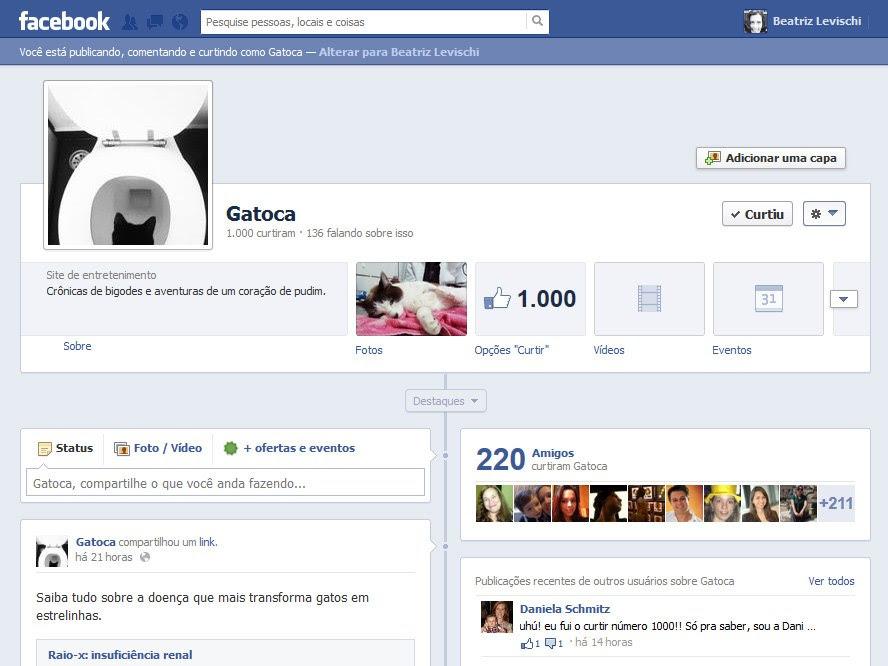This screenshot has height=666, width=888.
Task: Click '1.000 curtiram' count text
Action: (261, 233)
